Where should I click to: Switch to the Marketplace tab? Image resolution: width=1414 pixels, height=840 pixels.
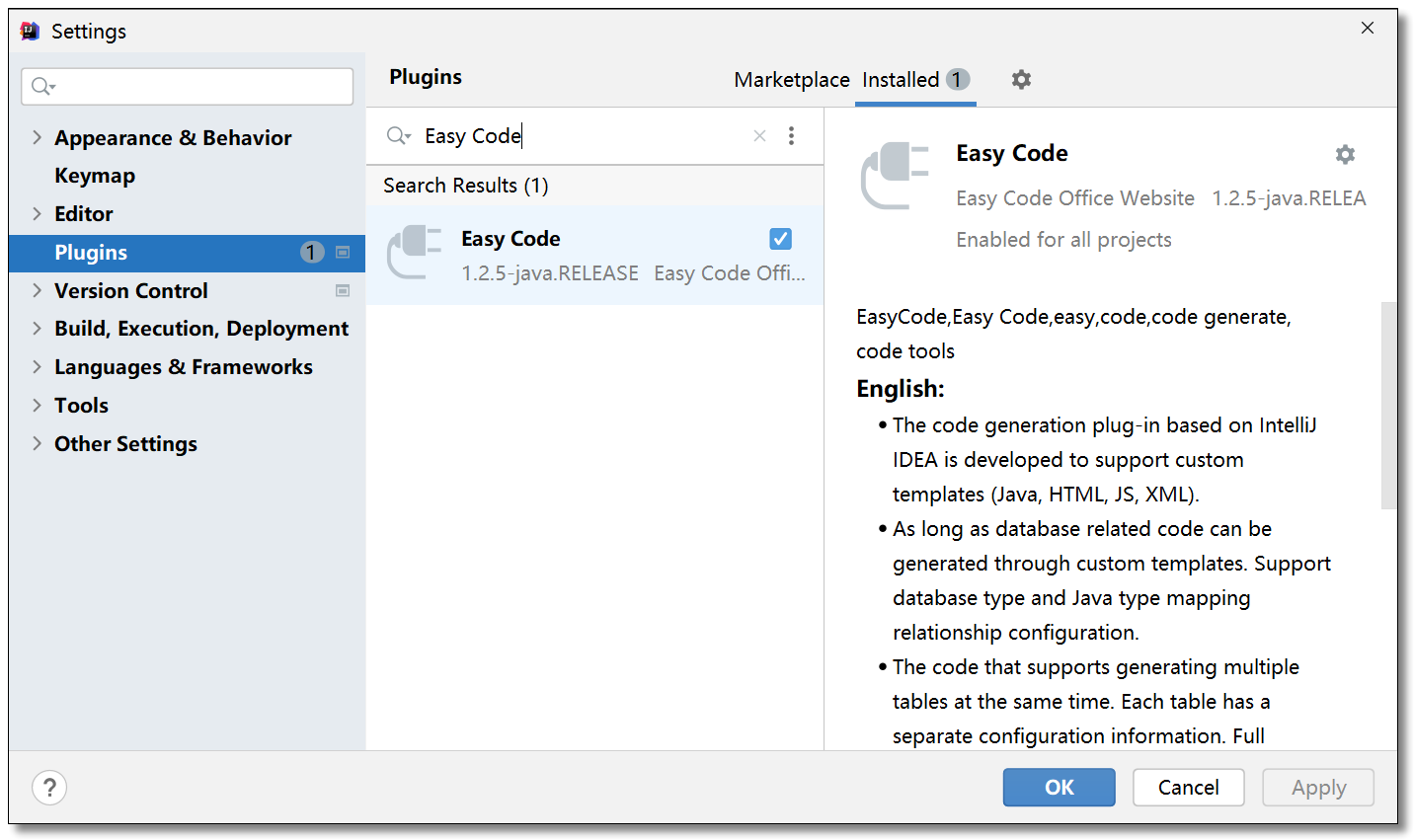point(792,80)
